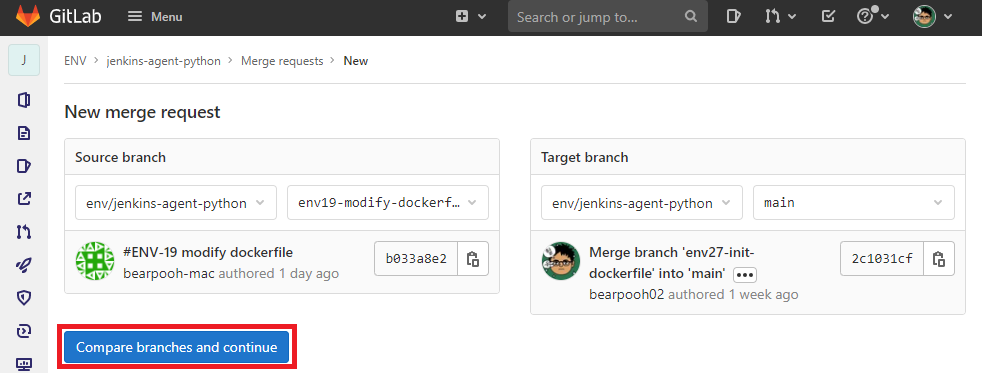Go to Merge requests breadcrumb
Viewport: 982px width, 373px height.
tap(282, 61)
